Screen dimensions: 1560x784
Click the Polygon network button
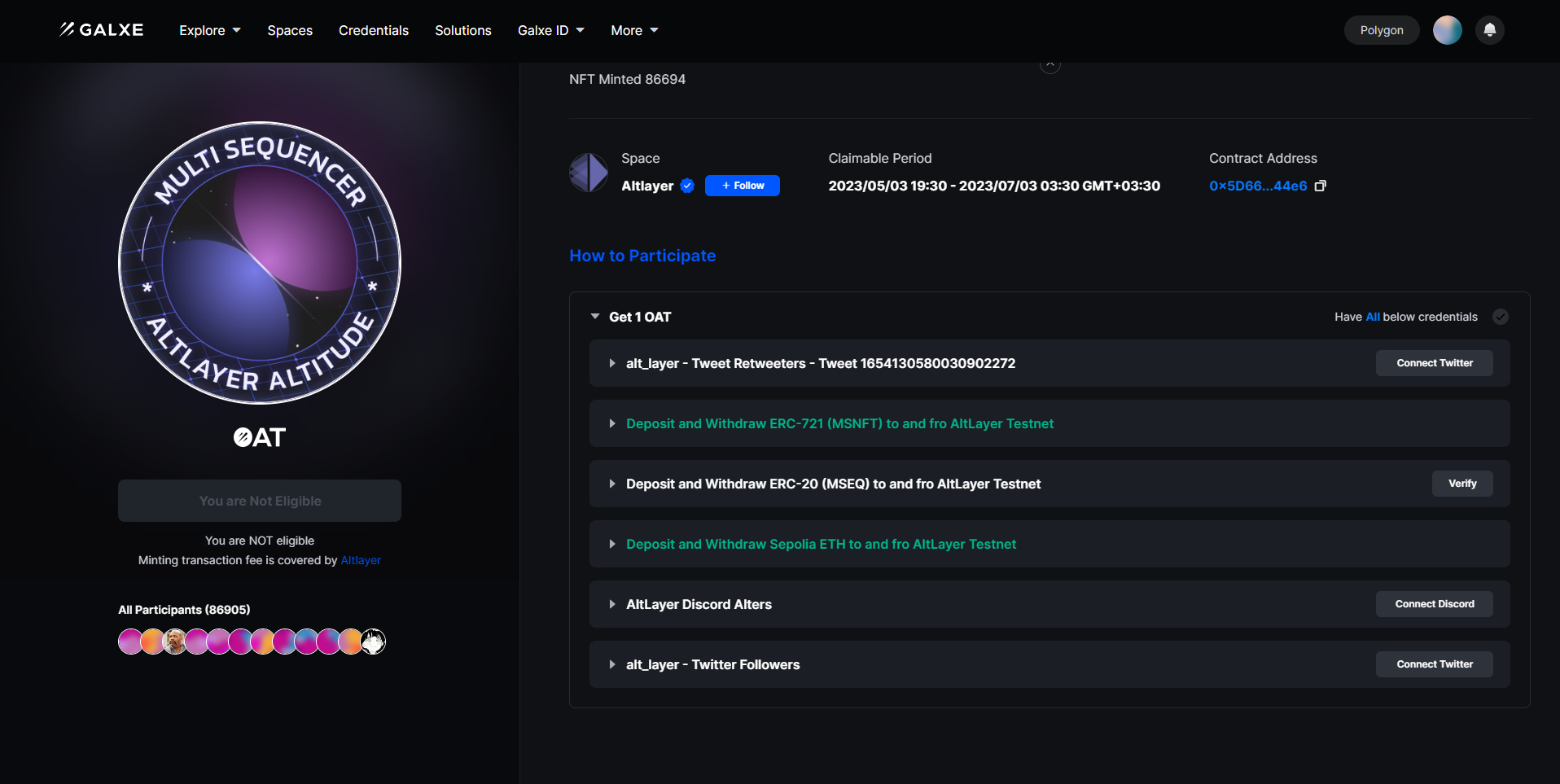(1382, 30)
